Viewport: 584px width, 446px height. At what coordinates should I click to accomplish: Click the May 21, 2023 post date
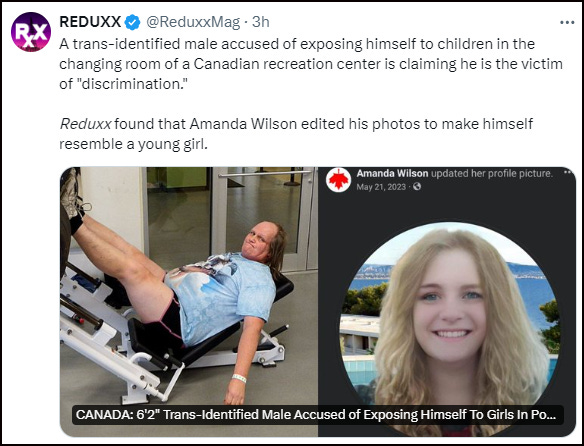(381, 187)
